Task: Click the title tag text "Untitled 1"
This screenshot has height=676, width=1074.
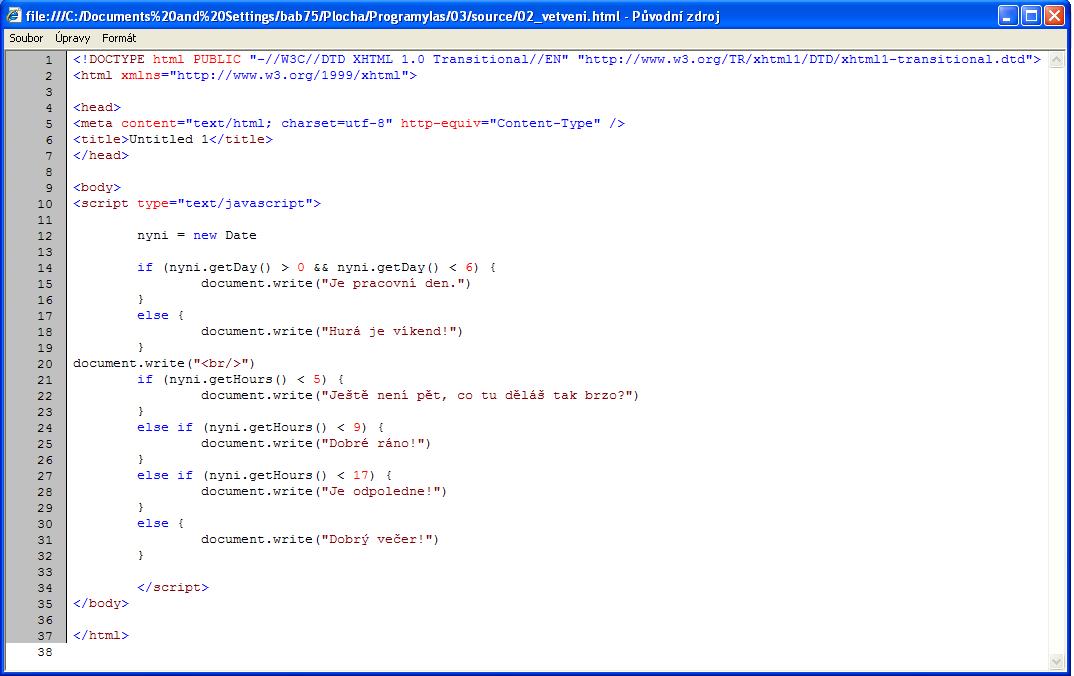Action: click(x=161, y=139)
